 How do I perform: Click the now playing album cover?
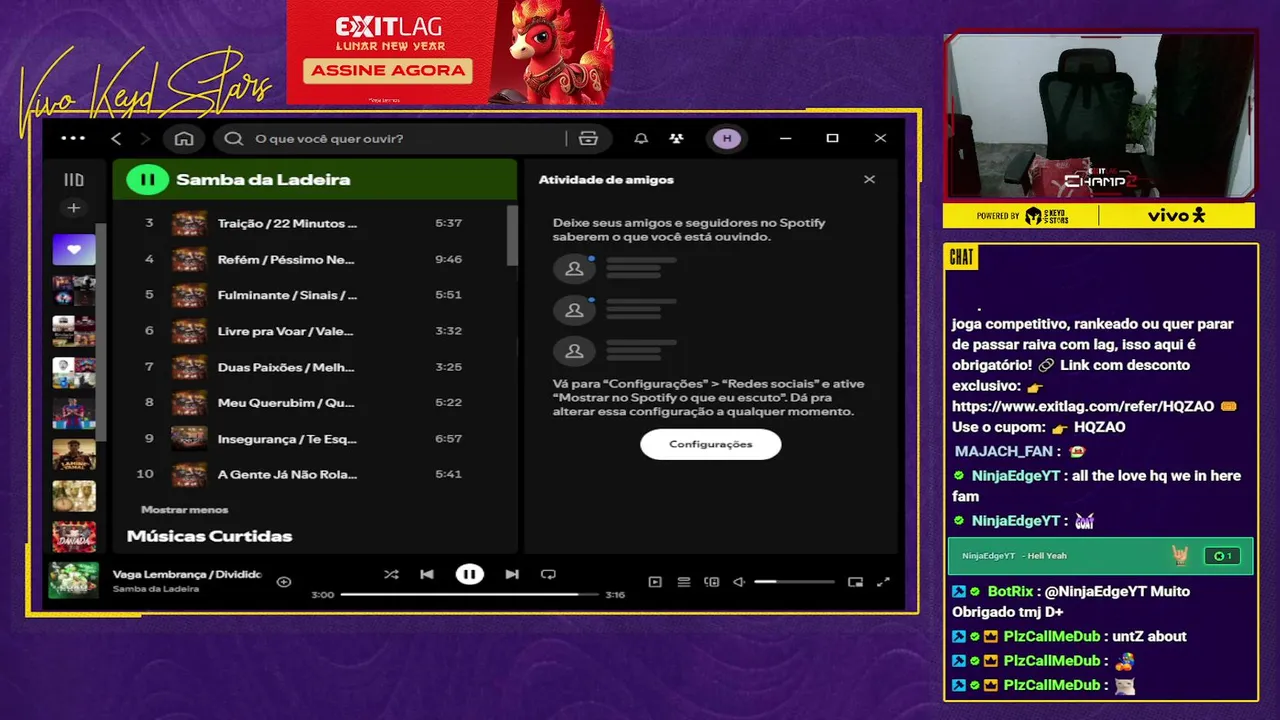[x=74, y=580]
